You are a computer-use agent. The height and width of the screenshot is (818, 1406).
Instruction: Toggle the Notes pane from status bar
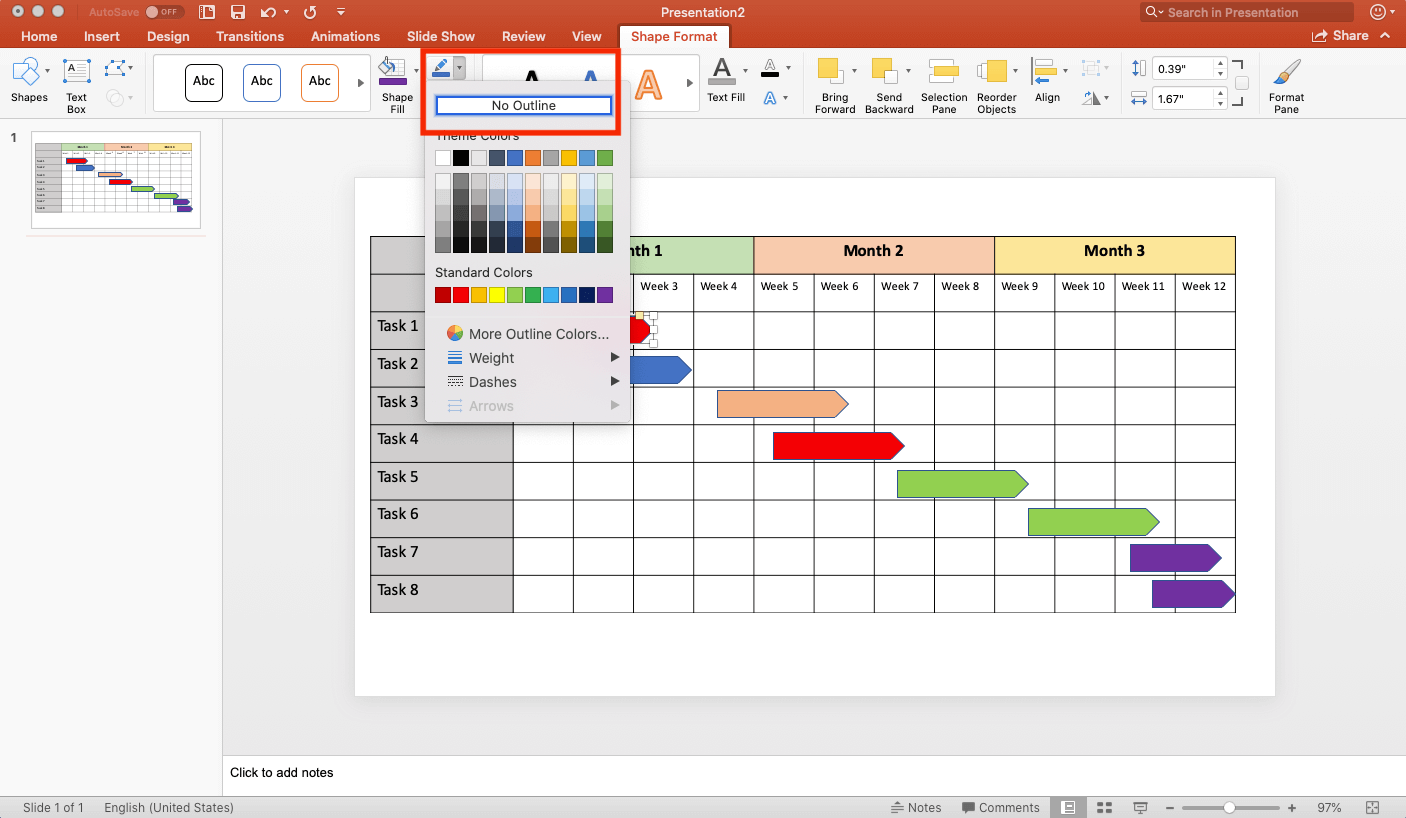916,807
